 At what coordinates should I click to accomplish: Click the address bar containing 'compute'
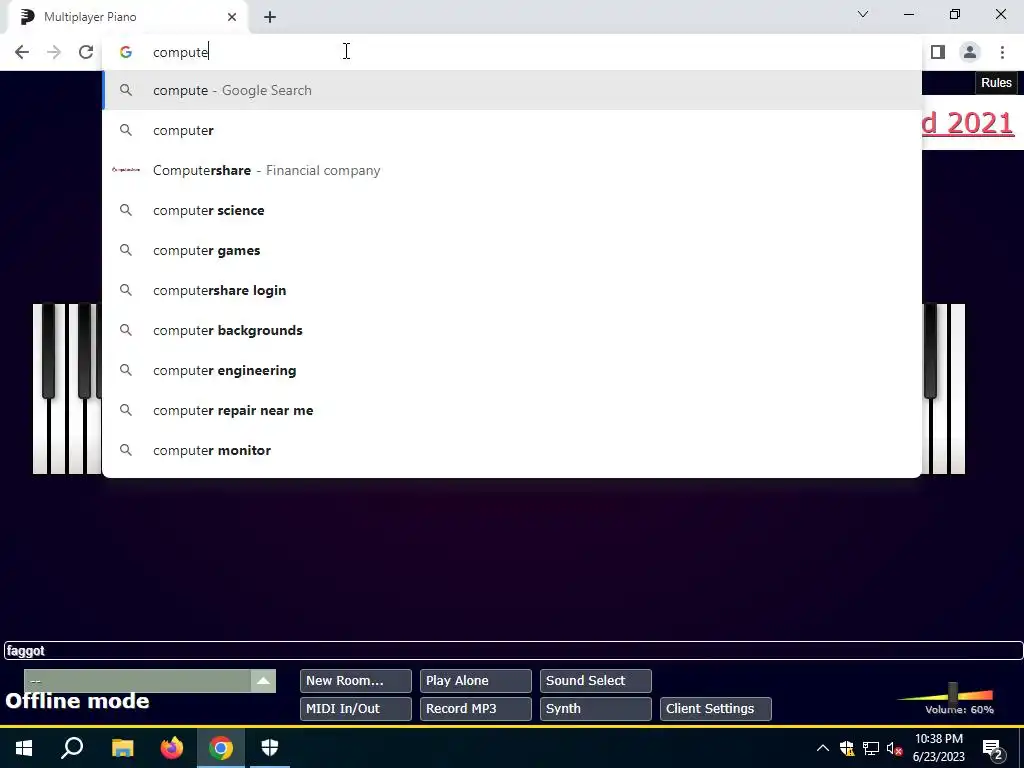pos(512,52)
